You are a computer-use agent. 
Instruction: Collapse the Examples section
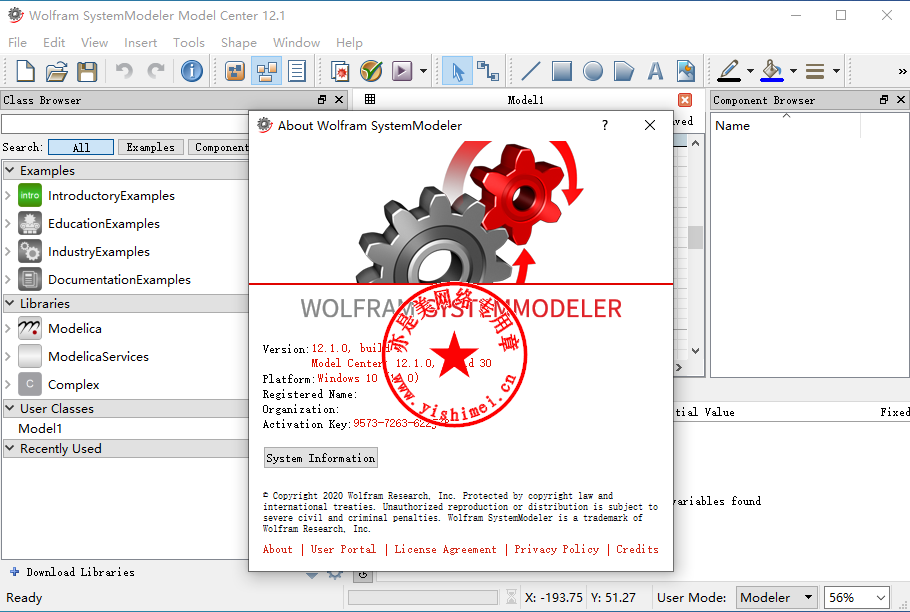(x=10, y=171)
